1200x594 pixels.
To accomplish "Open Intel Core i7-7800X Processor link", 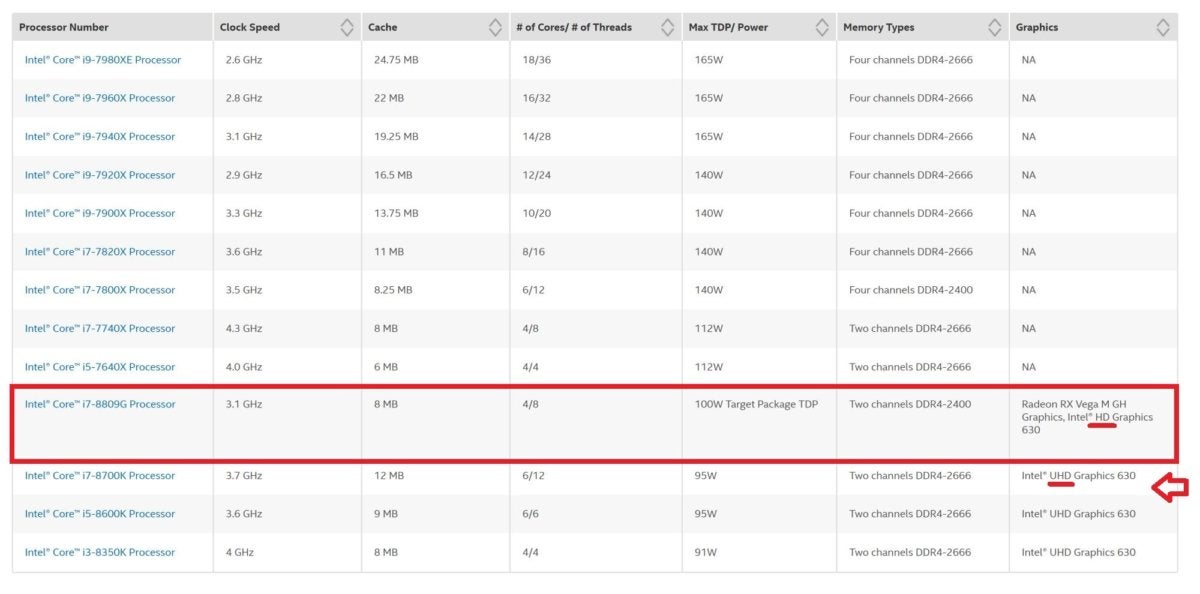I will pyautogui.click(x=100, y=290).
